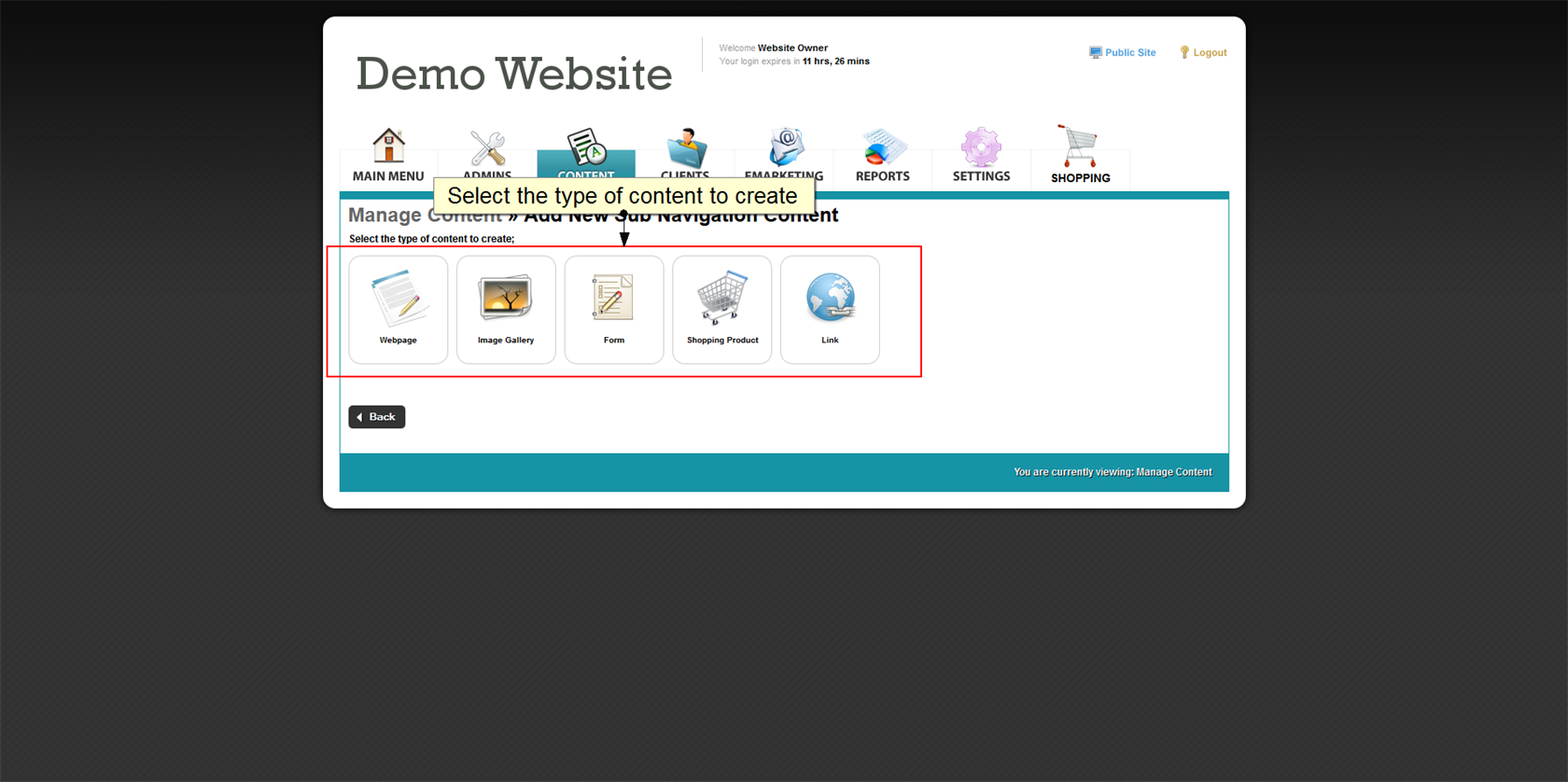
Task: Click the Reports chart icon
Action: click(x=883, y=147)
